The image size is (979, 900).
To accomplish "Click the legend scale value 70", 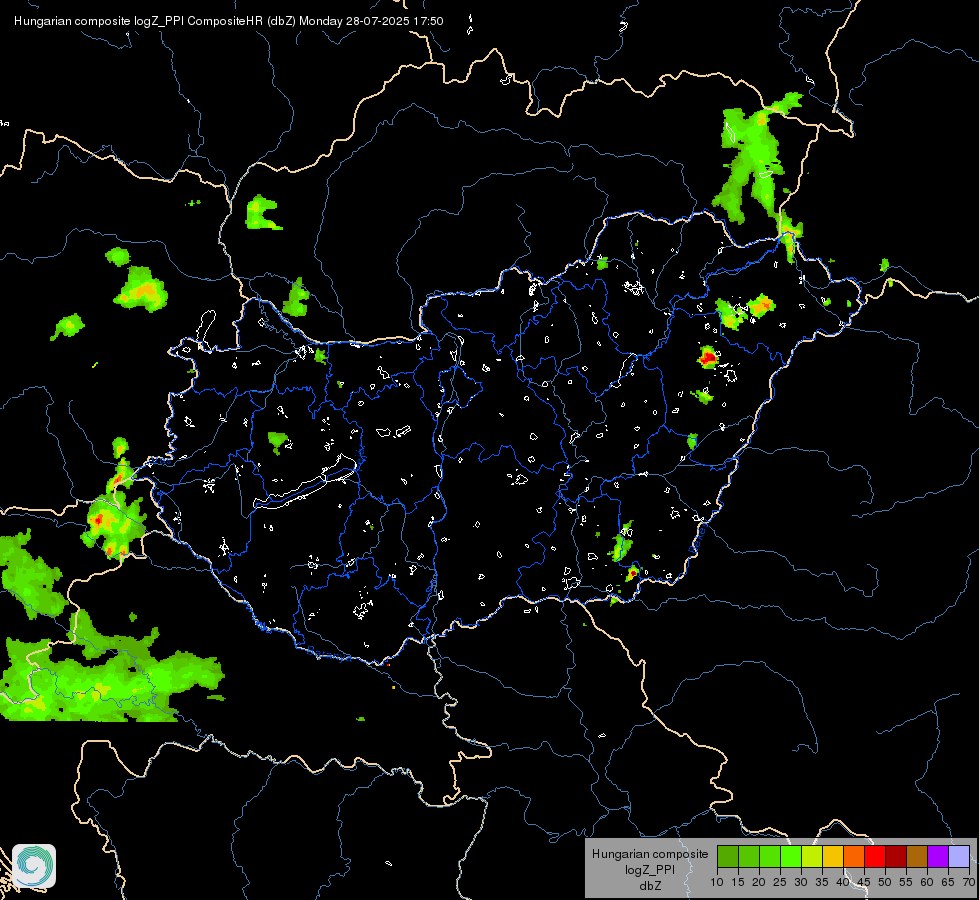I will [969, 883].
